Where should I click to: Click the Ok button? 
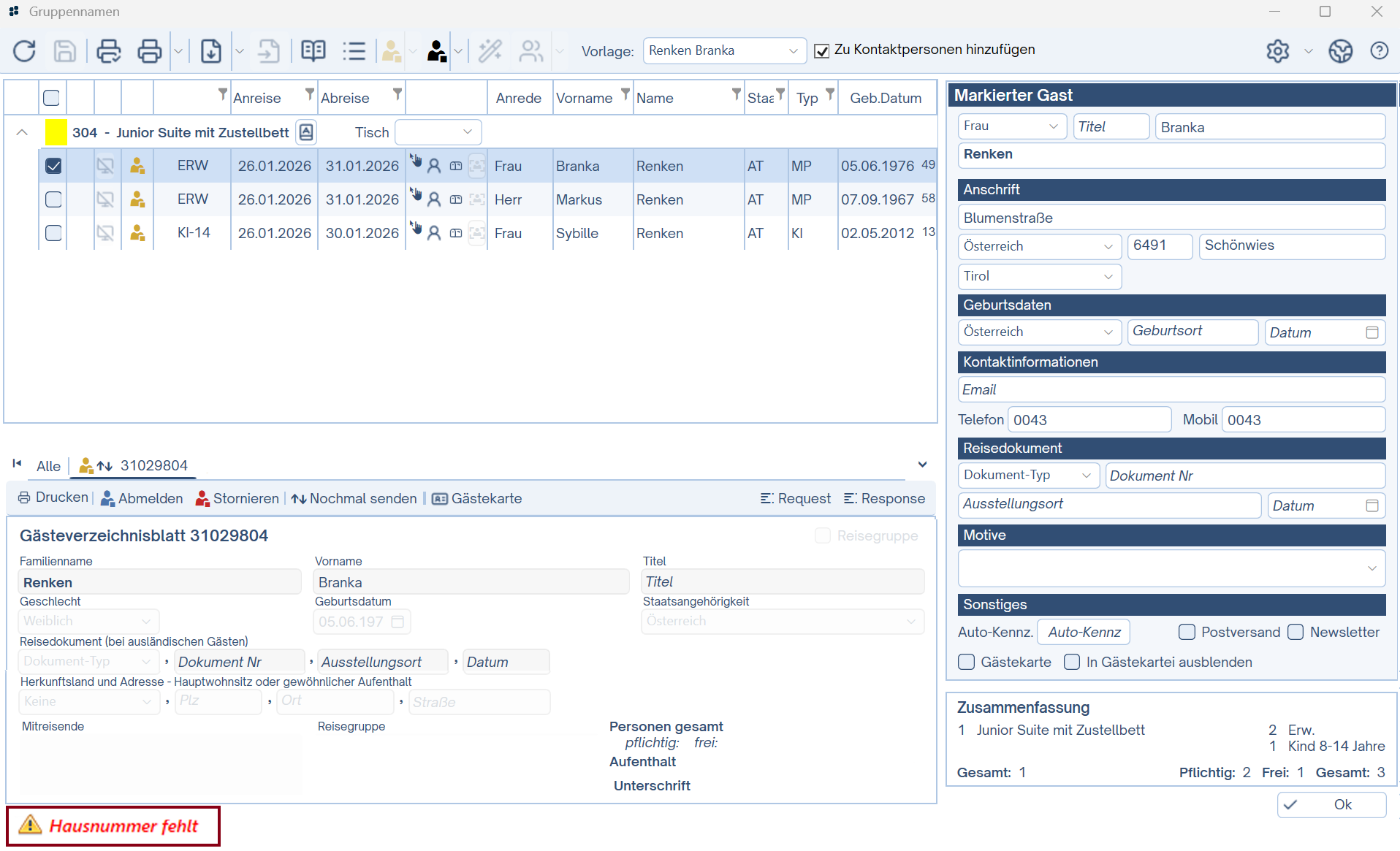point(1331,805)
